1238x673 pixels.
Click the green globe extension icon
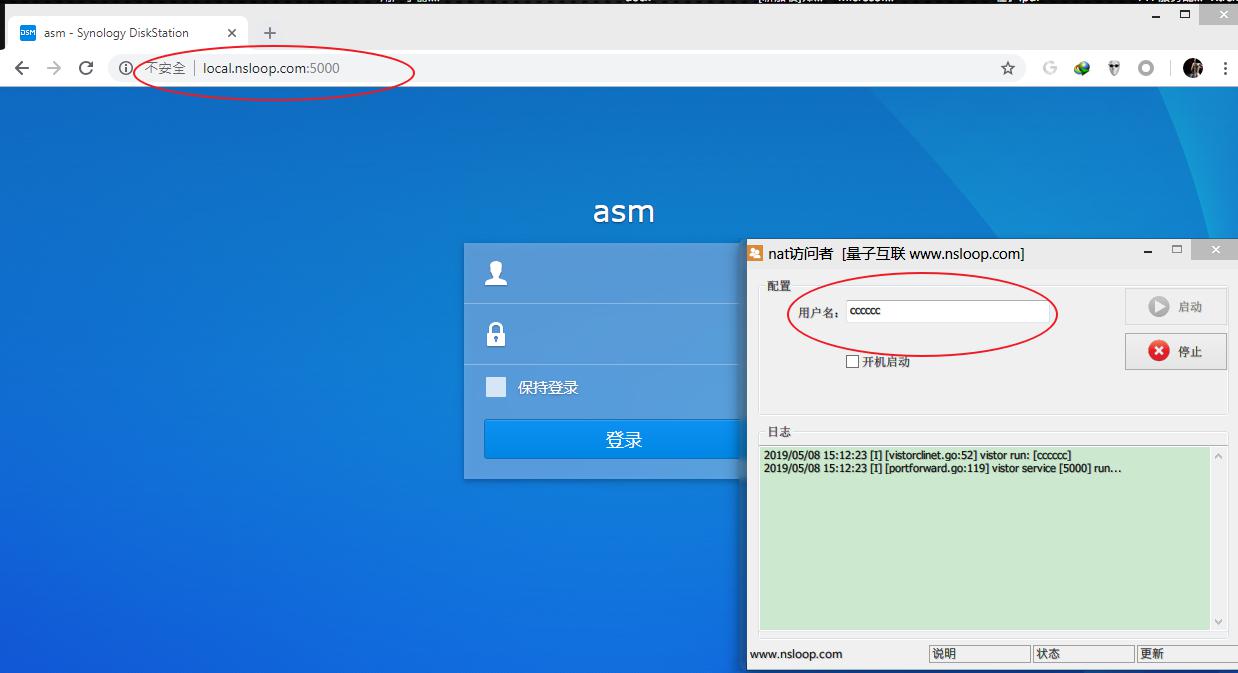[x=1081, y=68]
